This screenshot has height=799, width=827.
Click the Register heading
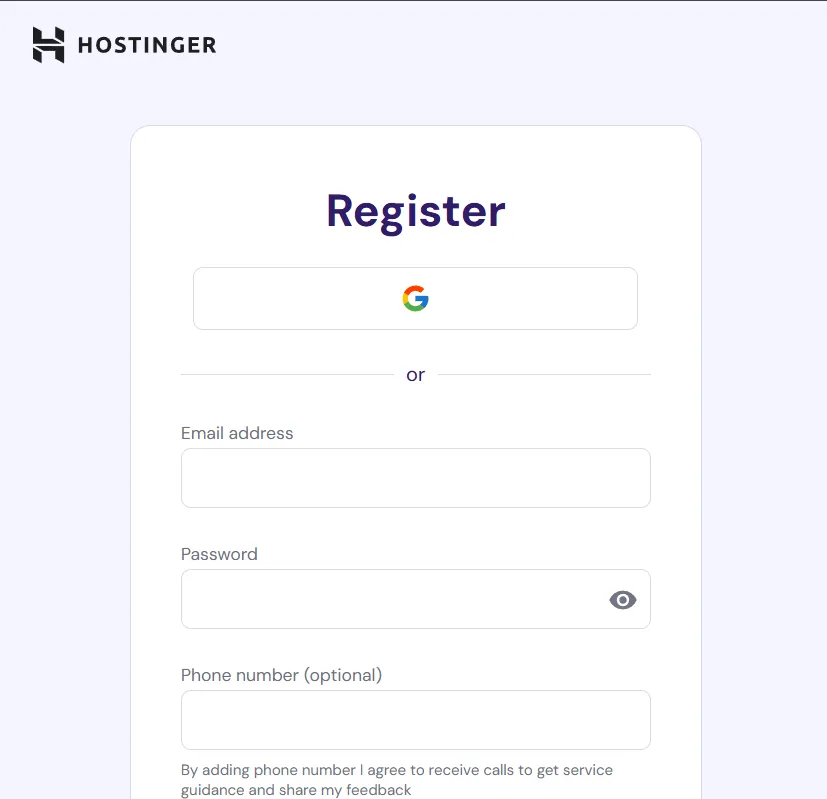415,211
